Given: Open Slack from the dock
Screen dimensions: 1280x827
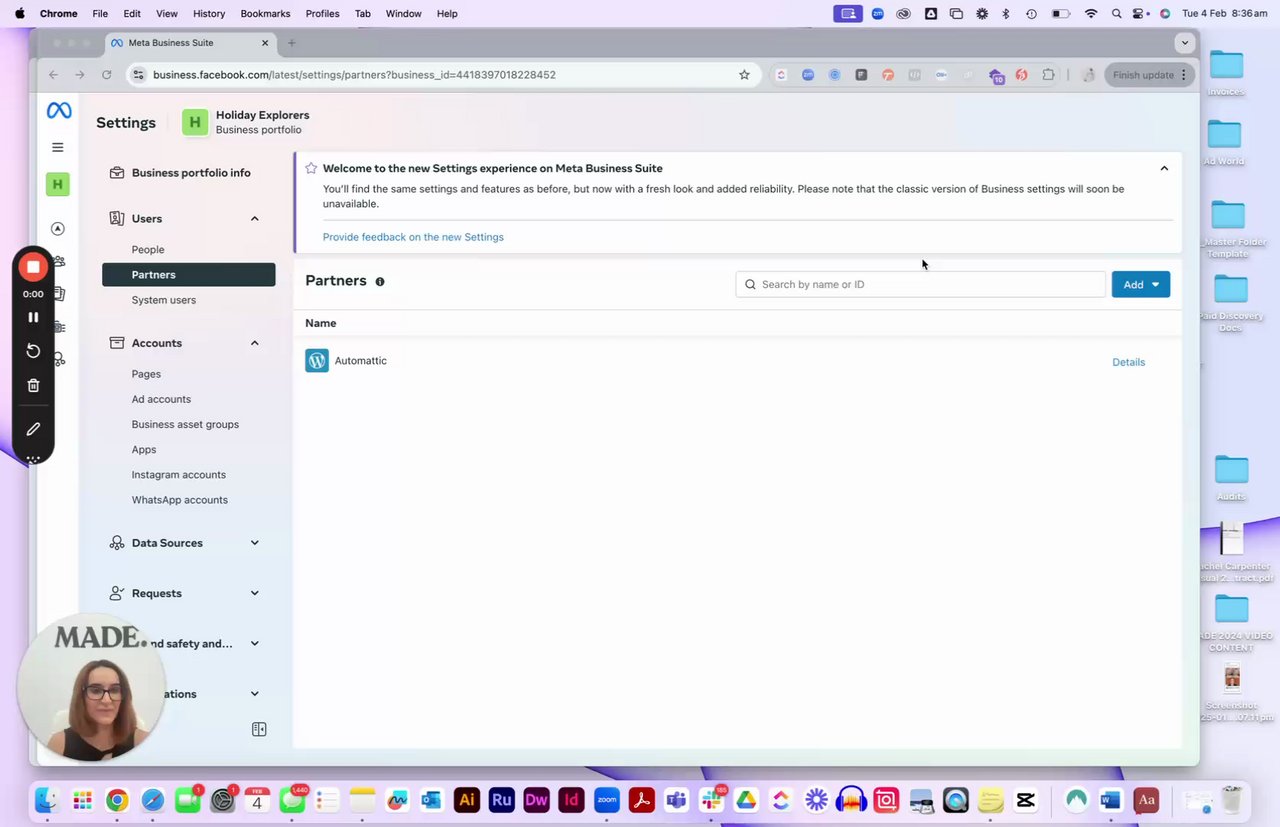Looking at the screenshot, I should click(711, 799).
